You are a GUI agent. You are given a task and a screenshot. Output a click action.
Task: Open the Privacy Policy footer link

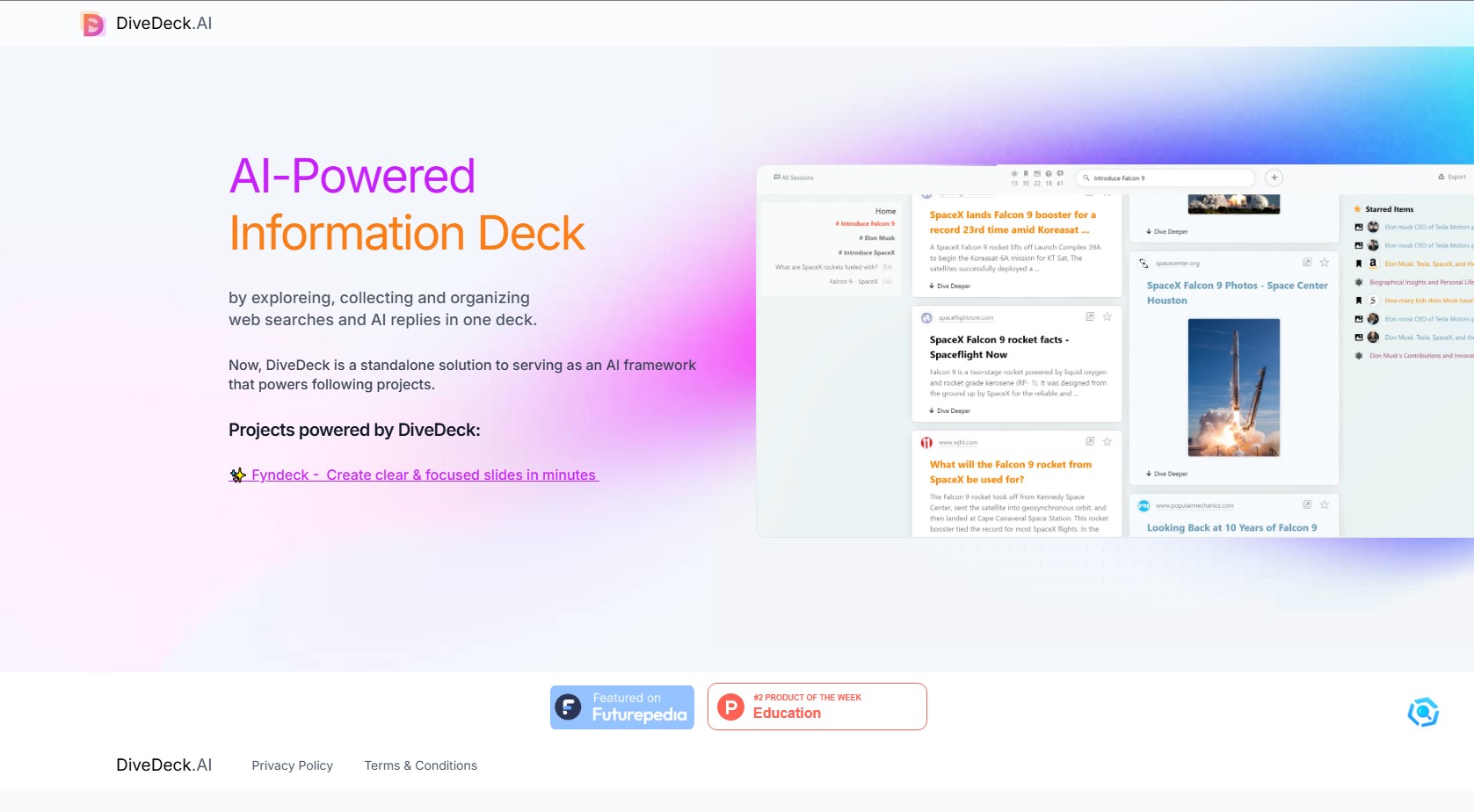click(292, 765)
